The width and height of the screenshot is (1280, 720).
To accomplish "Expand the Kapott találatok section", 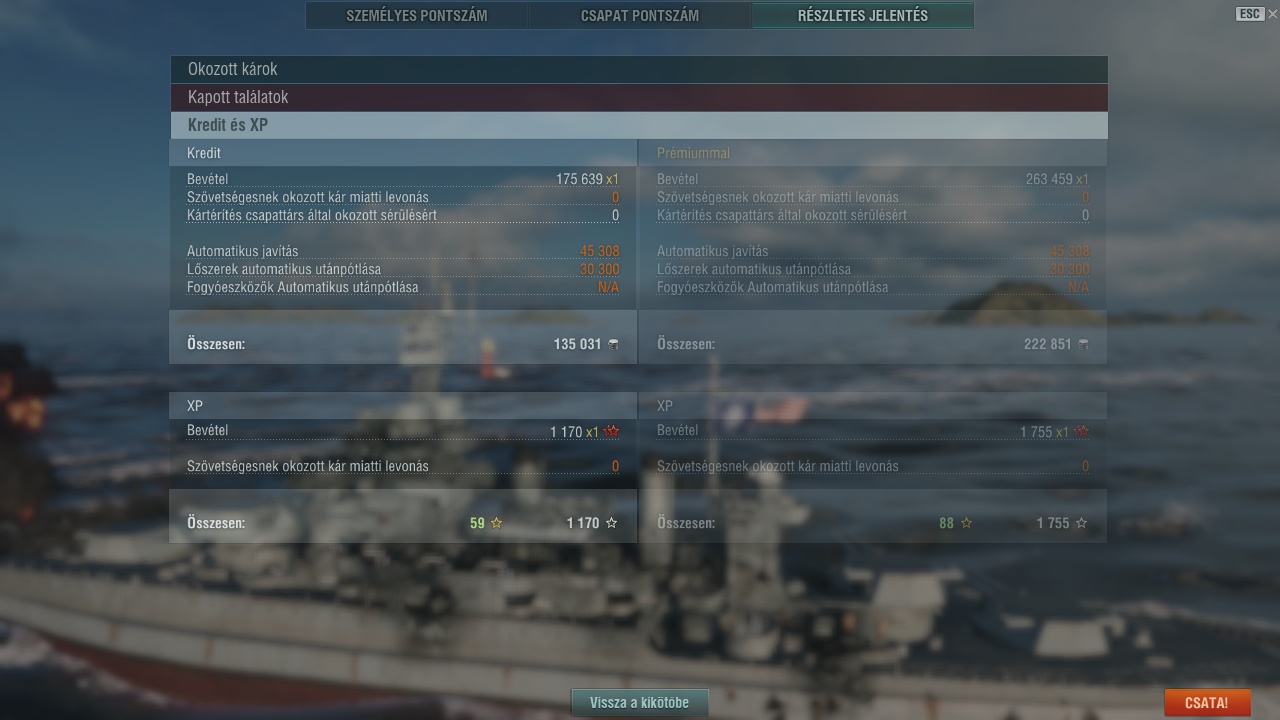I will [638, 97].
